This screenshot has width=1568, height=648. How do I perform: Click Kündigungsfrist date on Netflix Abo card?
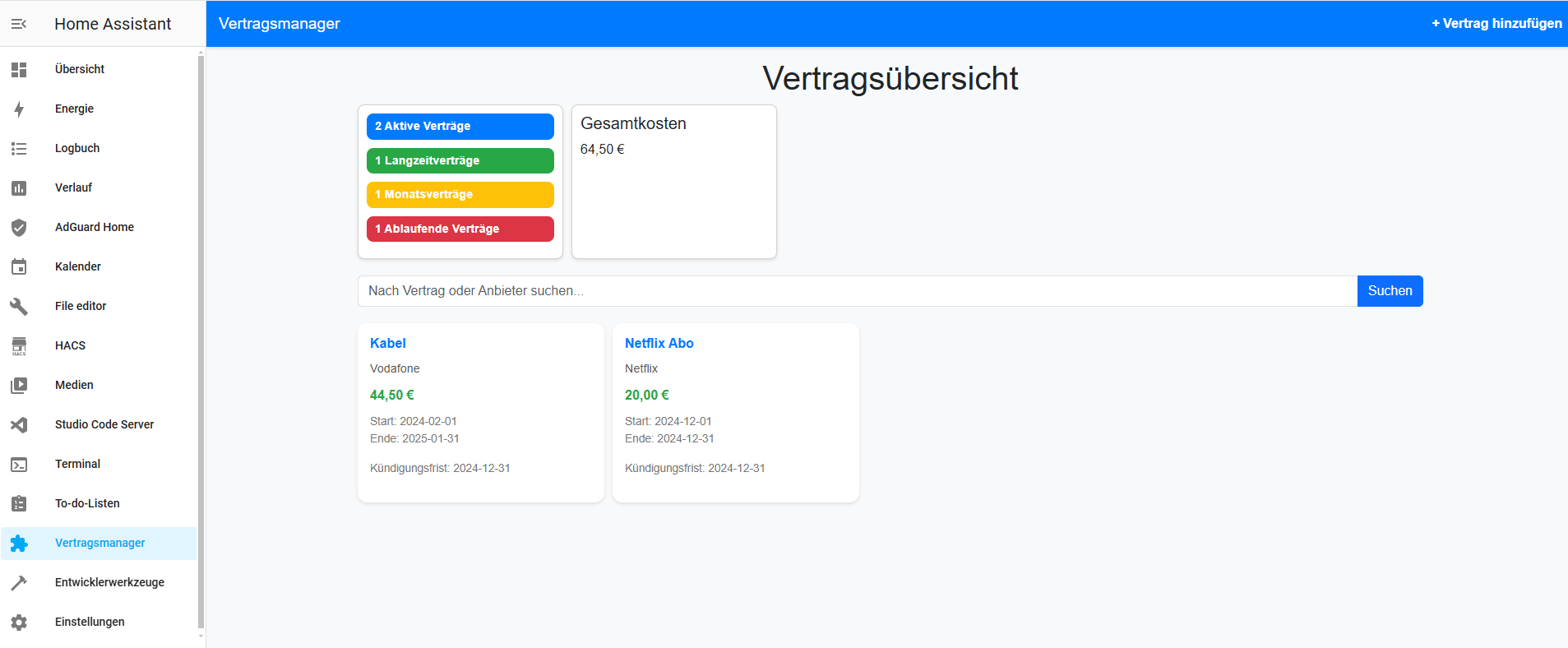695,468
